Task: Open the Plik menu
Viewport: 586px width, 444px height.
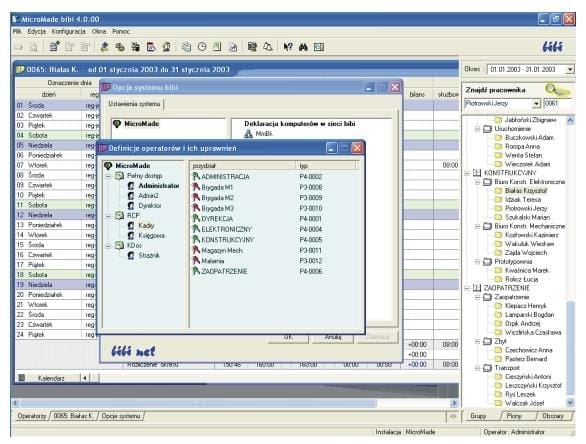Action: (17, 31)
